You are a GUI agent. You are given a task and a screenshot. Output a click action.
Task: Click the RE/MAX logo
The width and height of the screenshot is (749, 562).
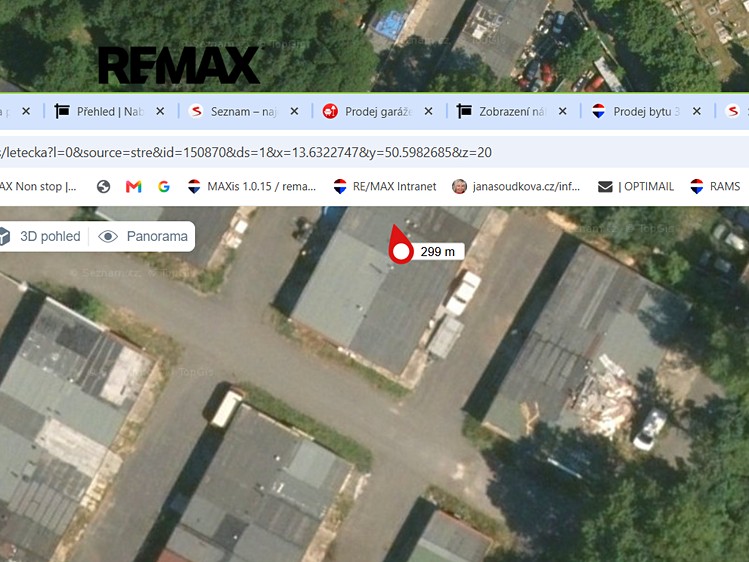pyautogui.click(x=179, y=65)
